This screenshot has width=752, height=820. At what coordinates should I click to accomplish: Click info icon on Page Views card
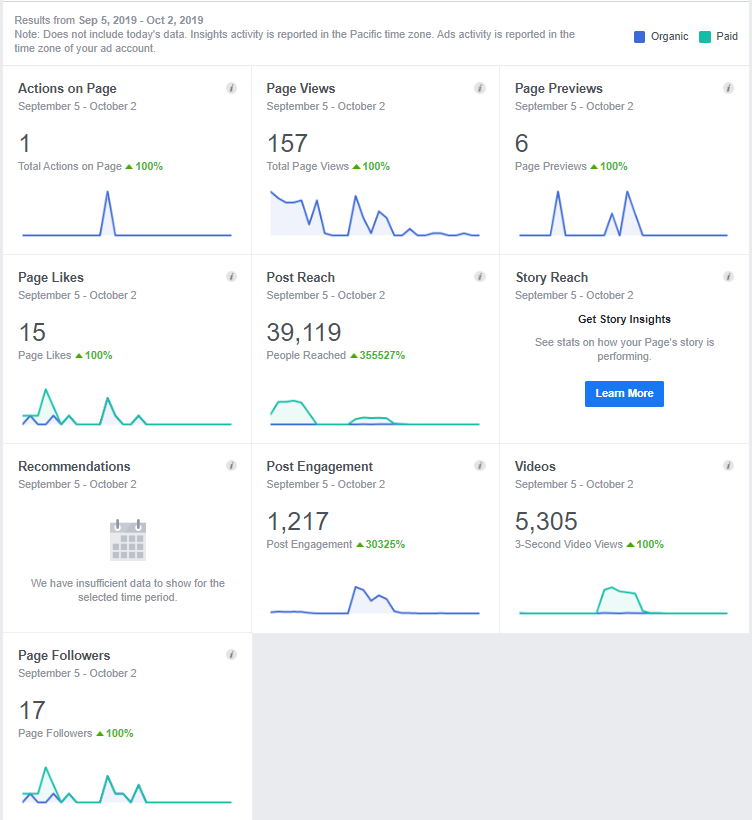[x=480, y=88]
